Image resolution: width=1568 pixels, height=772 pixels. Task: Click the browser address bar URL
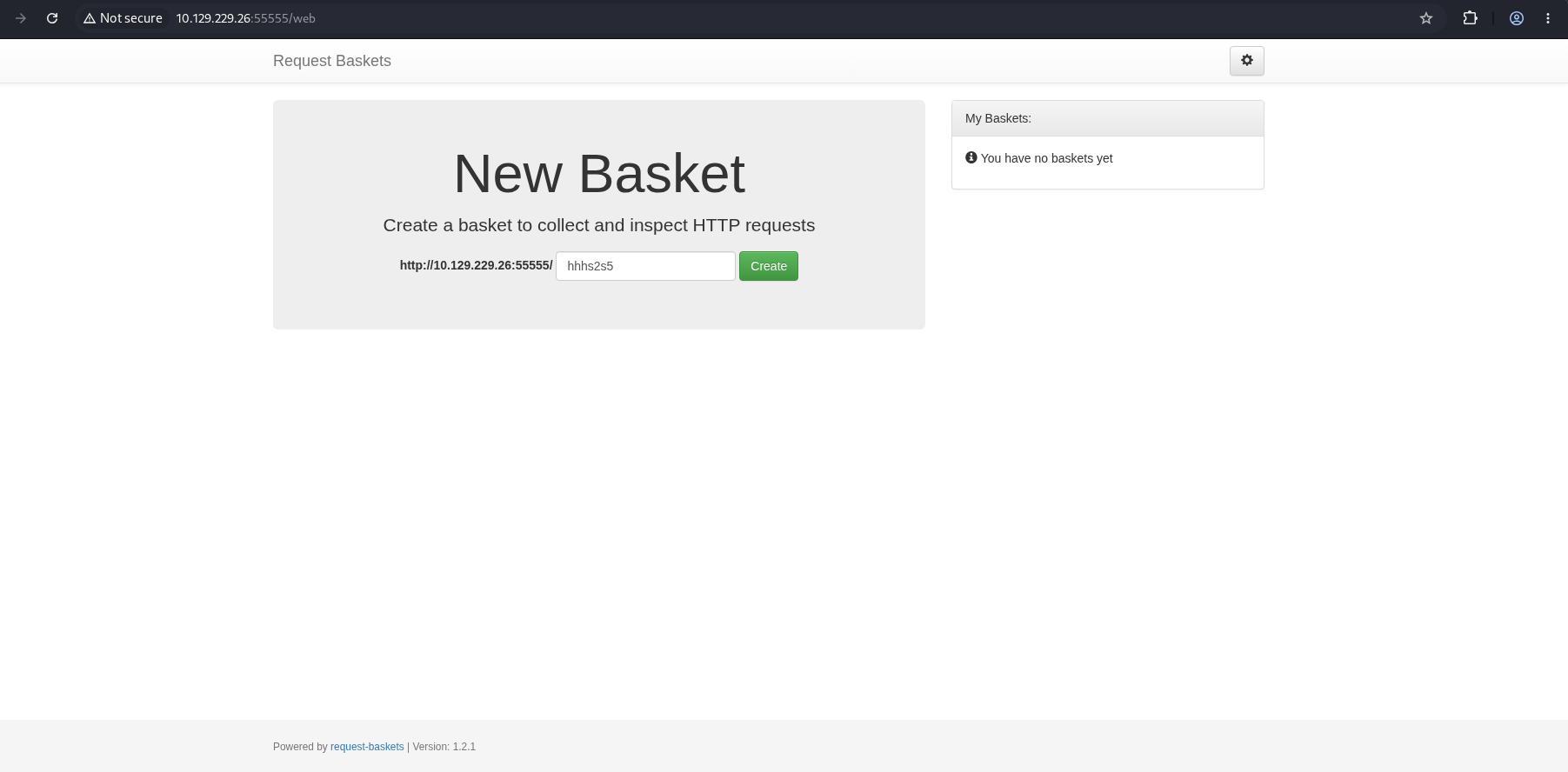(x=246, y=18)
